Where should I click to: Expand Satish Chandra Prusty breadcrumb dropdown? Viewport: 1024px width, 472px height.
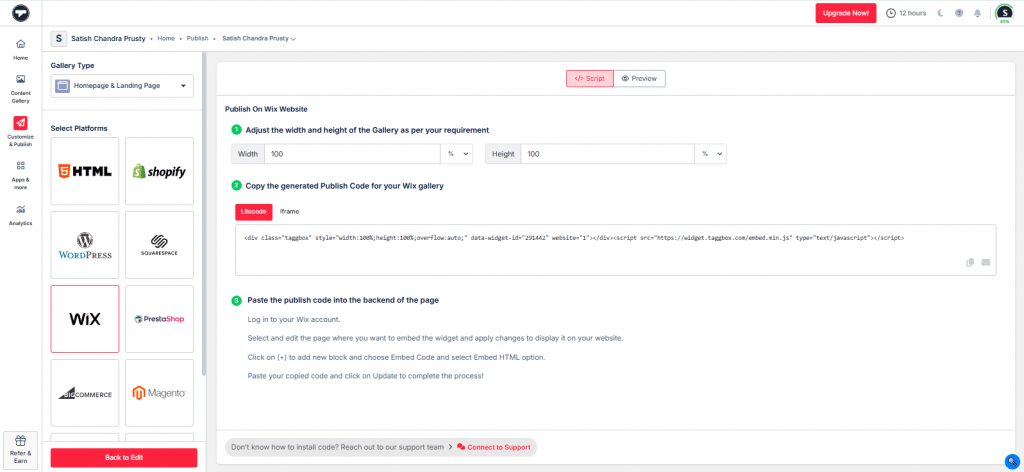(x=259, y=39)
